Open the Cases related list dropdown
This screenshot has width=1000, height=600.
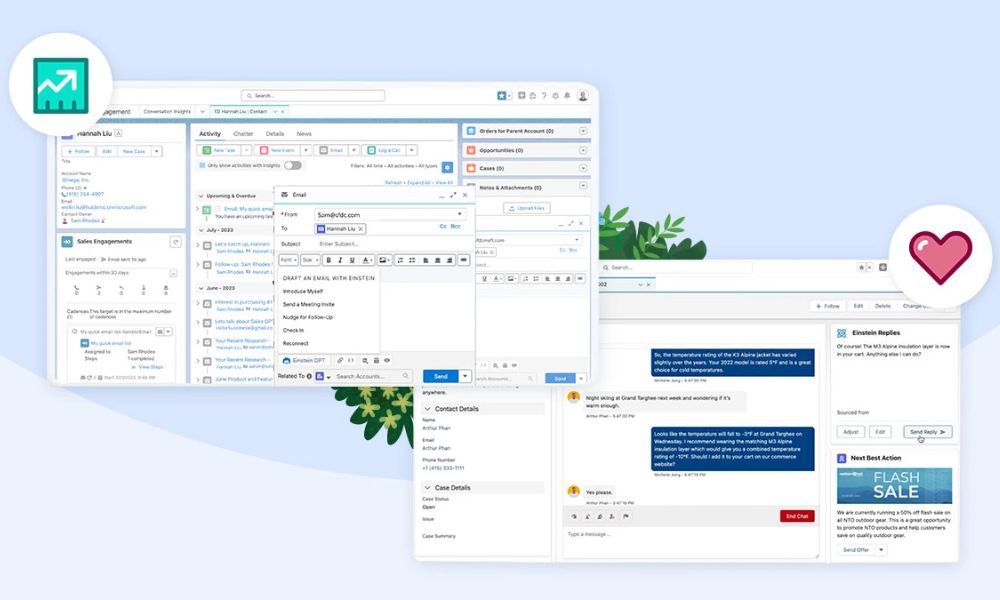(x=583, y=168)
